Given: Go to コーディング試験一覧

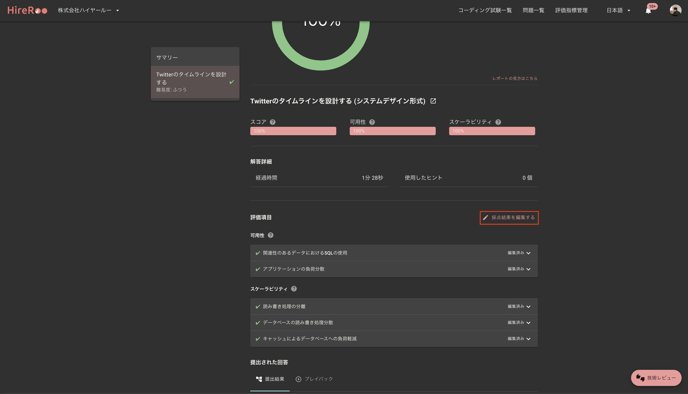Looking at the screenshot, I should (485, 11).
